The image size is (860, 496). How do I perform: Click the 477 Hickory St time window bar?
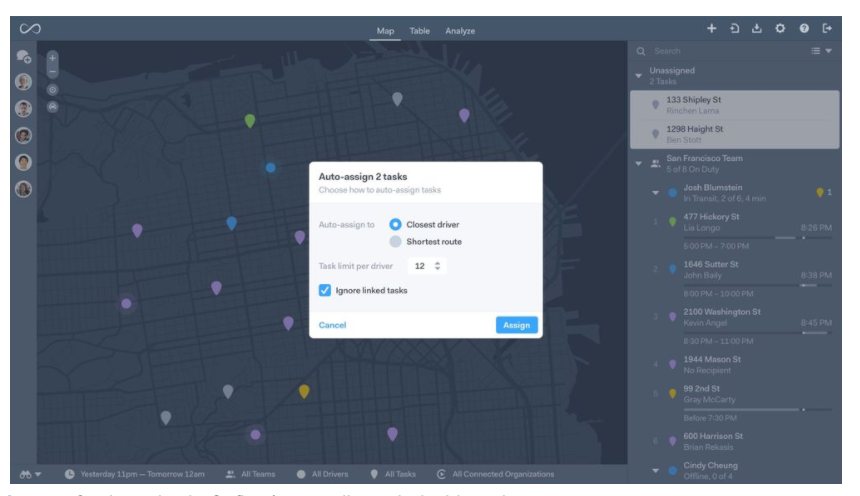pyautogui.click(x=757, y=238)
